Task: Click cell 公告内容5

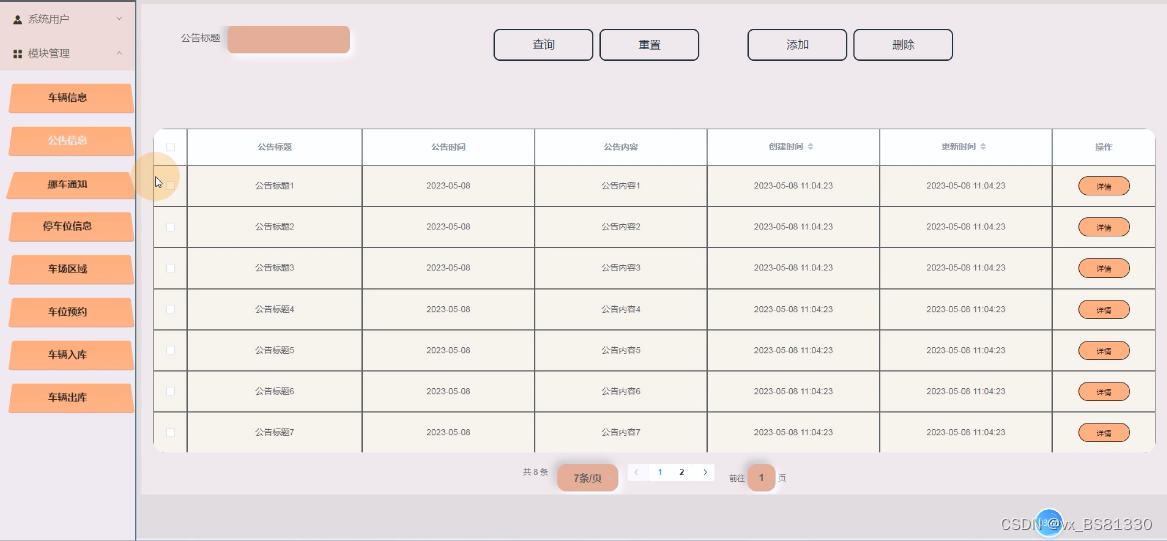Action: (621, 350)
